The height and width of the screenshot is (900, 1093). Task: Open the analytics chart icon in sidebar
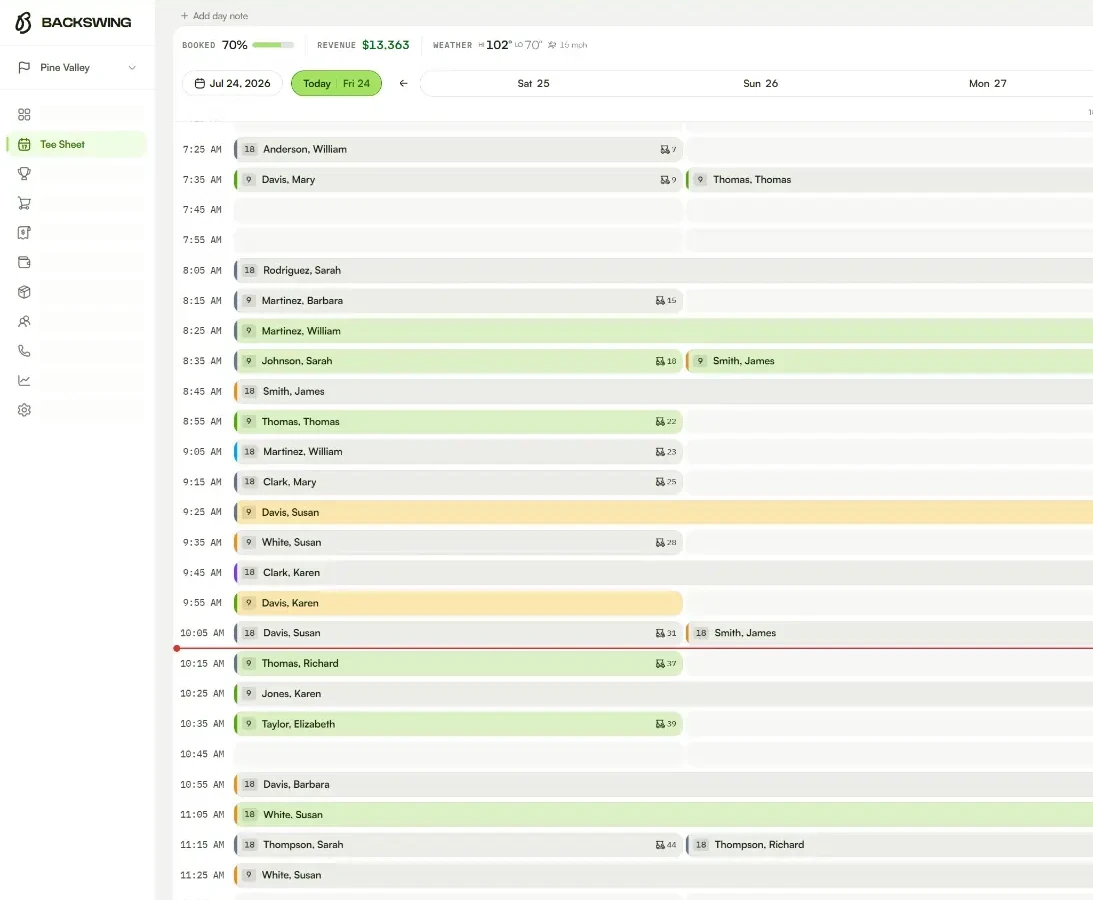coord(24,381)
